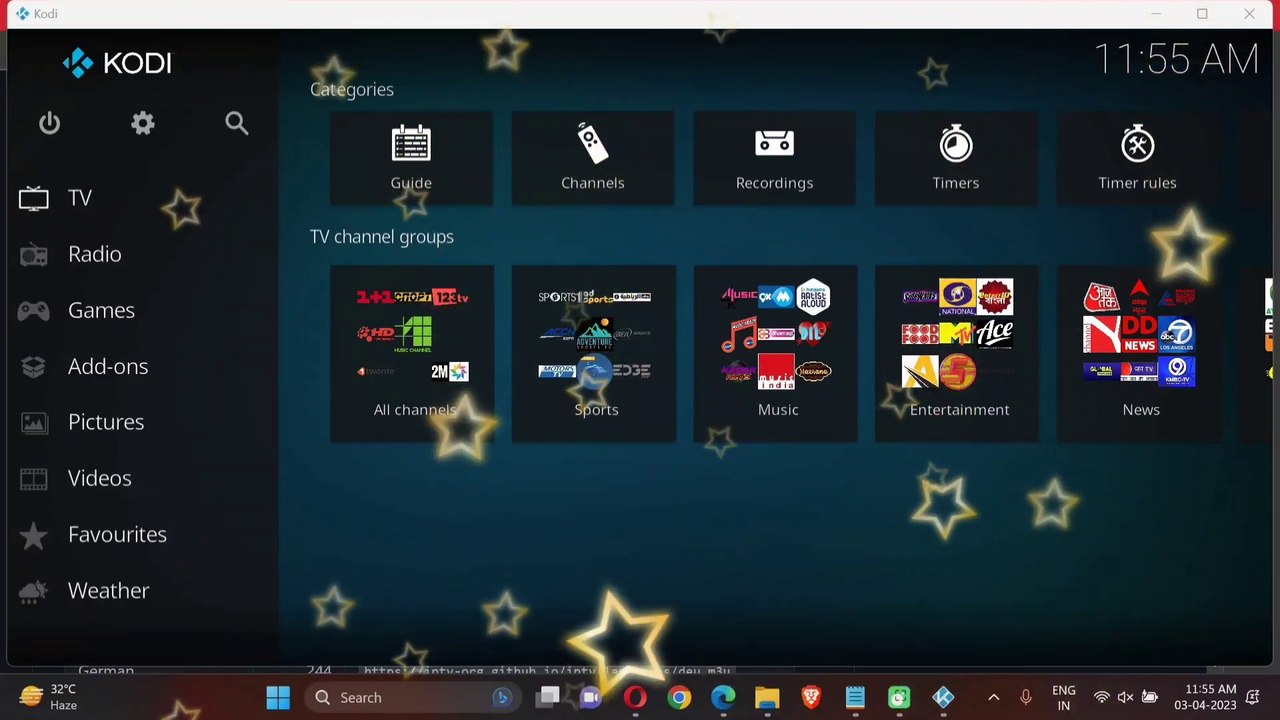1280x720 pixels.
Task: Open Task View on the taskbar
Action: pos(547,697)
